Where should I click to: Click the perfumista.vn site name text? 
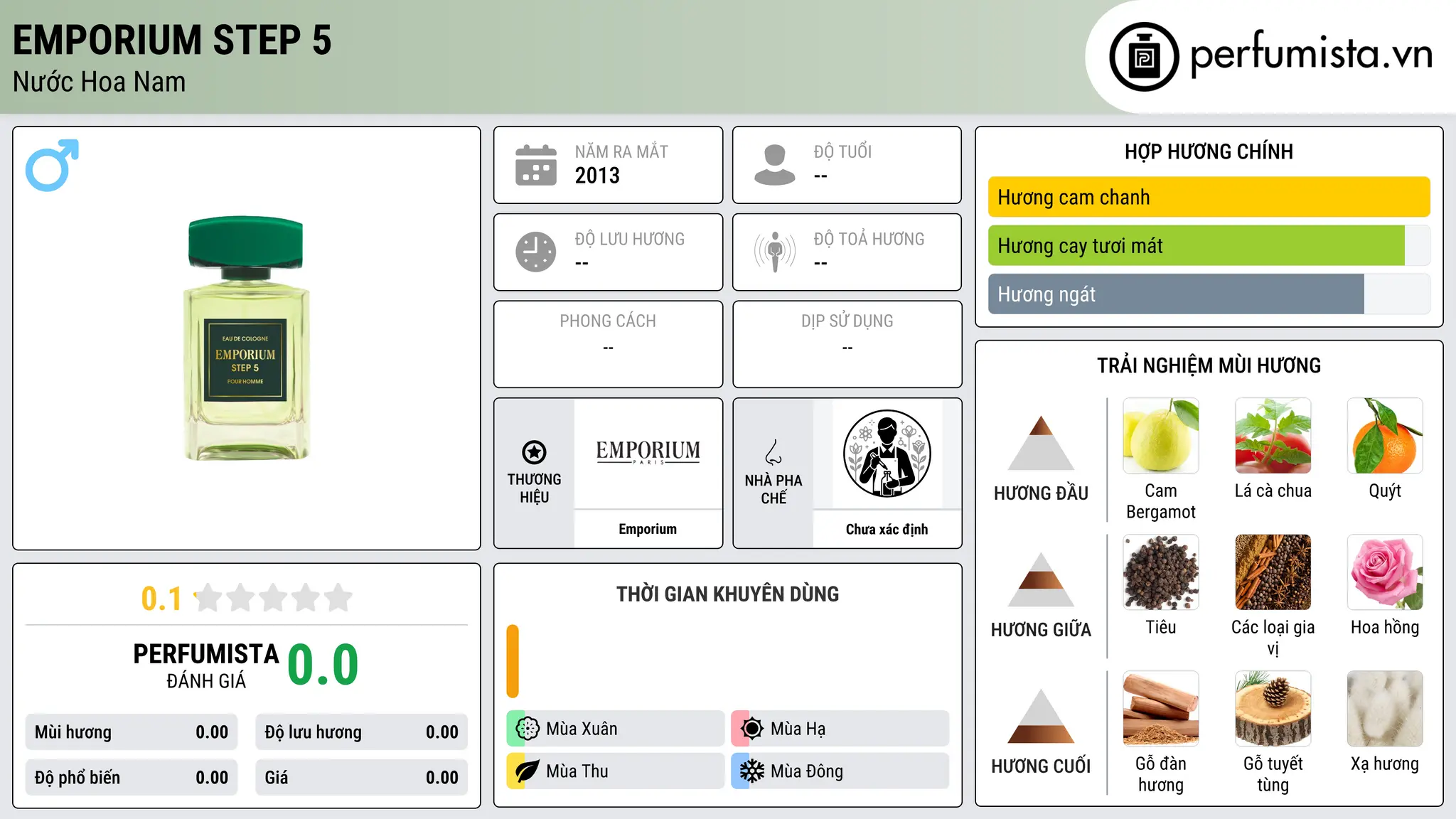(x=1311, y=55)
